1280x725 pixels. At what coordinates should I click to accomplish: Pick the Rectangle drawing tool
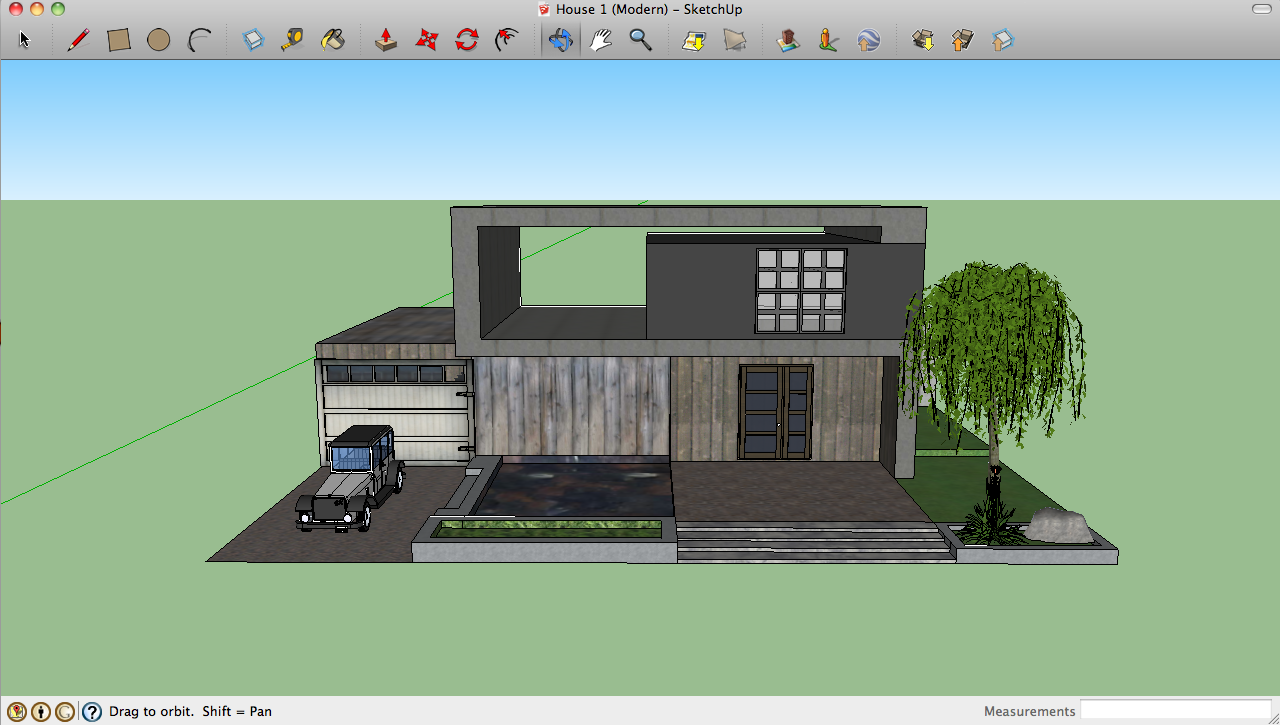pyautogui.click(x=119, y=40)
